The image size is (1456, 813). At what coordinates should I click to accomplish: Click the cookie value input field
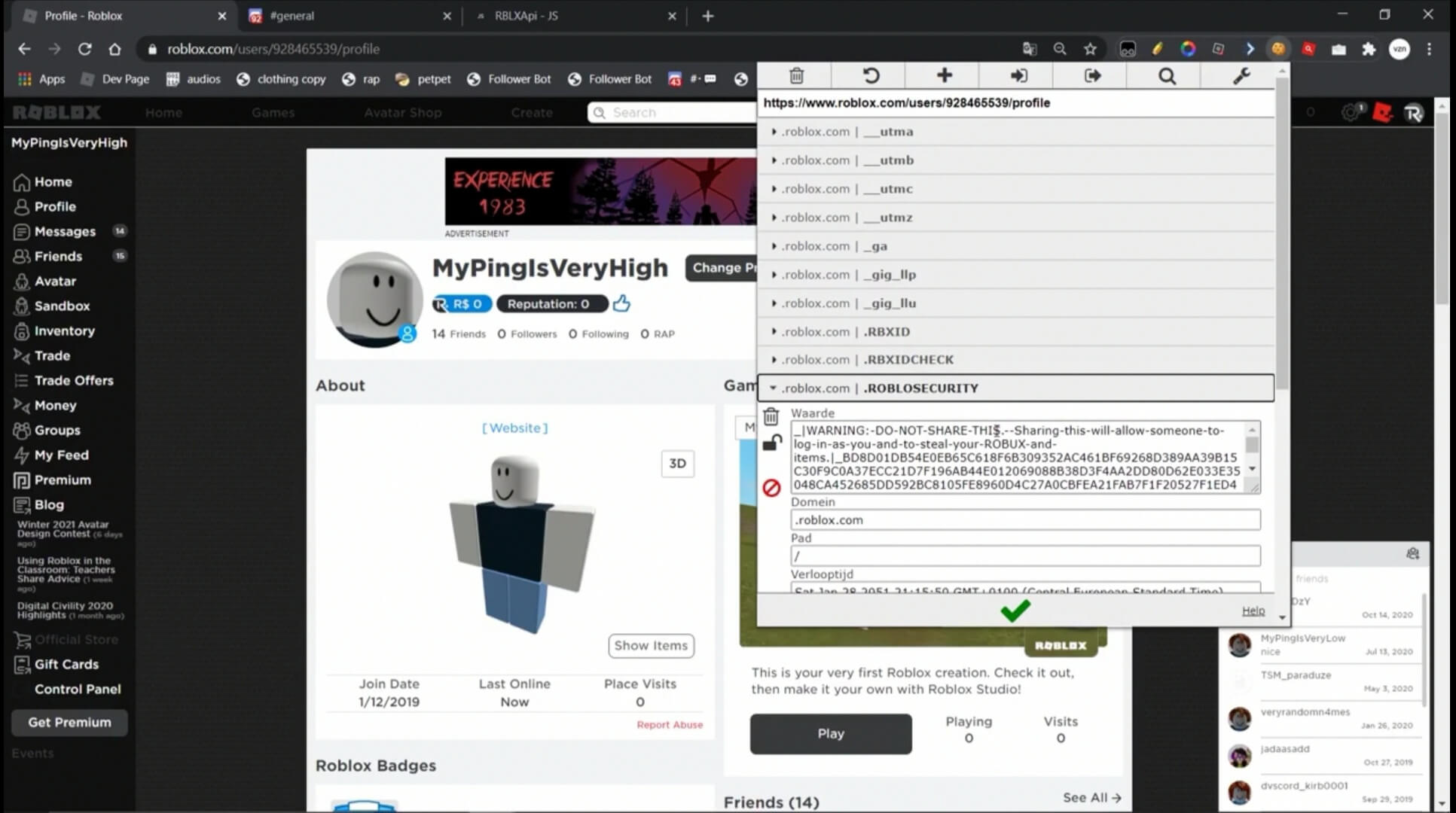point(1020,457)
